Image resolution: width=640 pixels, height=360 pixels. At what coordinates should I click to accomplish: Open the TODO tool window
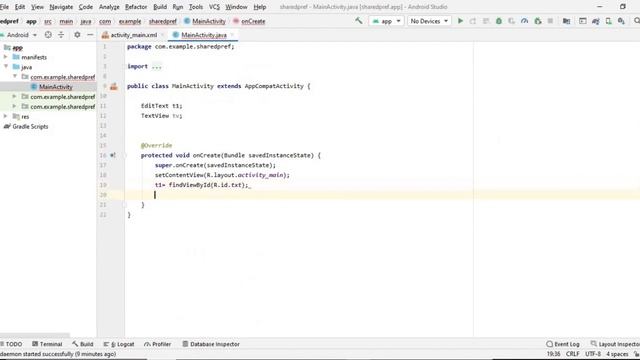(11, 344)
